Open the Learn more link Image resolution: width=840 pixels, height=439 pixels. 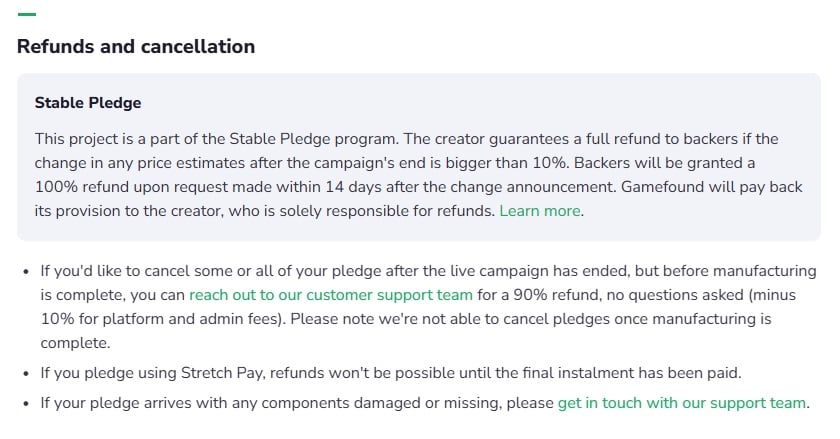pos(539,211)
